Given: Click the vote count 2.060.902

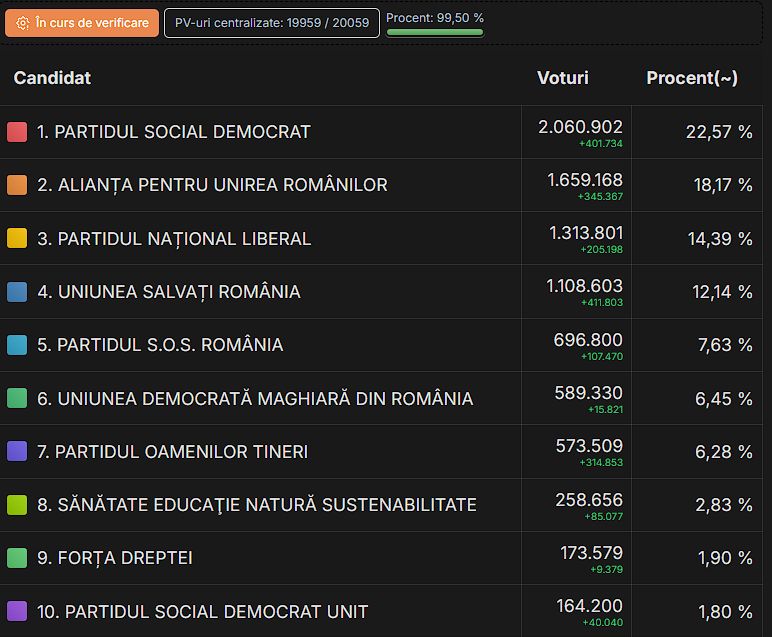Looking at the screenshot, I should [580, 127].
